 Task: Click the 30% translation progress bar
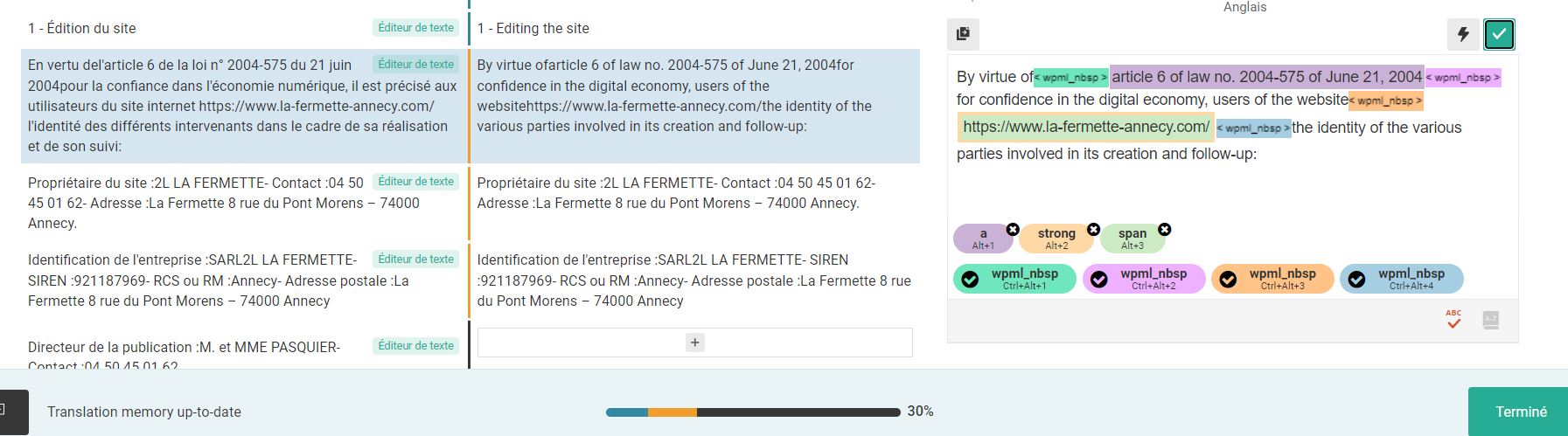click(752, 412)
